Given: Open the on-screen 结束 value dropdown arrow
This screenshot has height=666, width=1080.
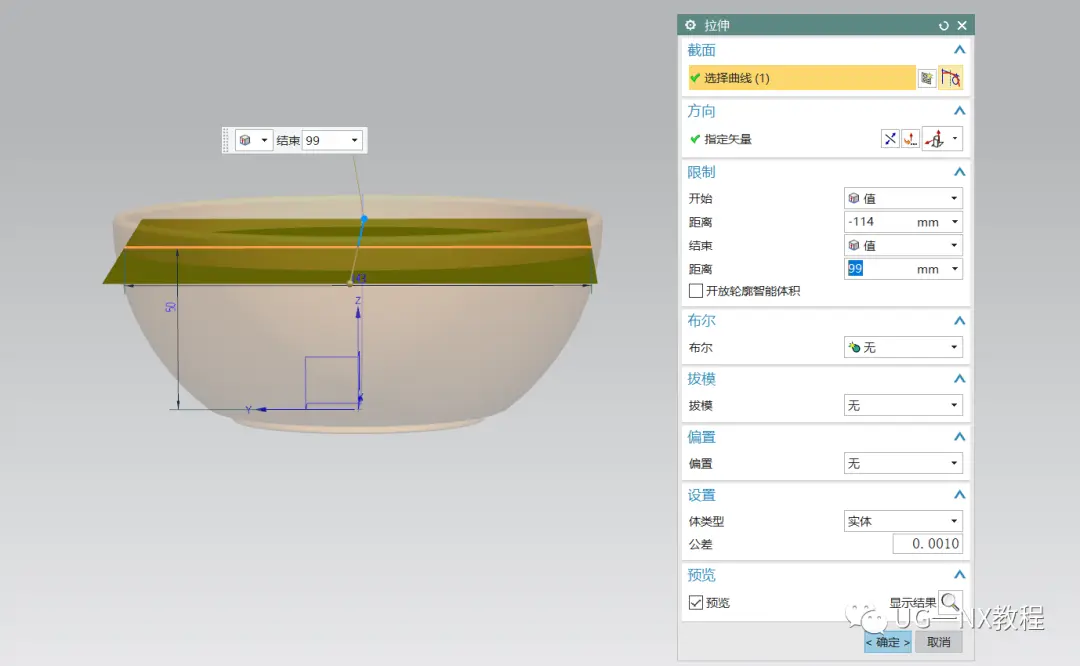Looking at the screenshot, I should tap(355, 141).
